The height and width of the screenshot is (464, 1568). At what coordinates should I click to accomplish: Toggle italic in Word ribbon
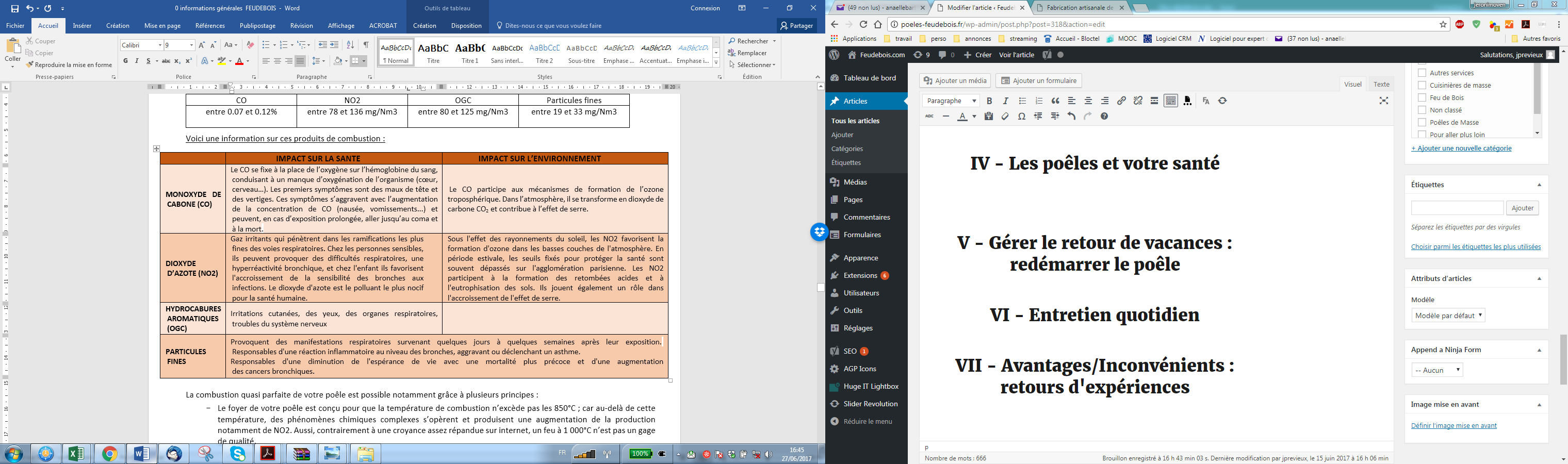137,61
